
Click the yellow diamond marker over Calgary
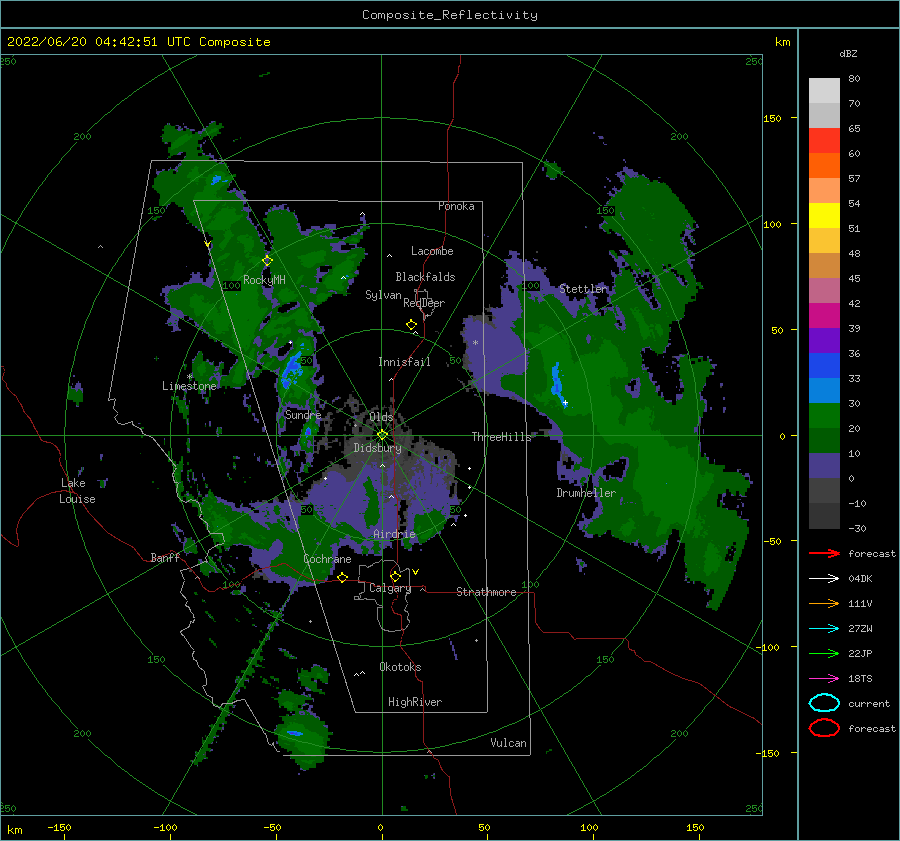tap(395, 576)
